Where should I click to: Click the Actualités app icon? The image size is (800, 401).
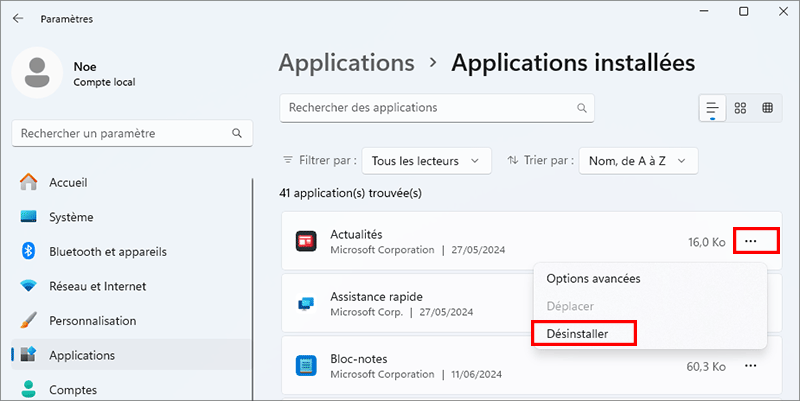(306, 241)
